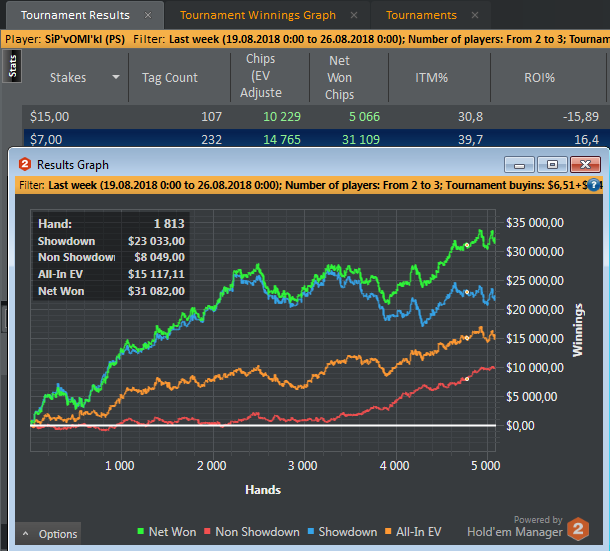Click the Results Graph filter description bar
Screen dimensions: 610x551
[309, 185]
